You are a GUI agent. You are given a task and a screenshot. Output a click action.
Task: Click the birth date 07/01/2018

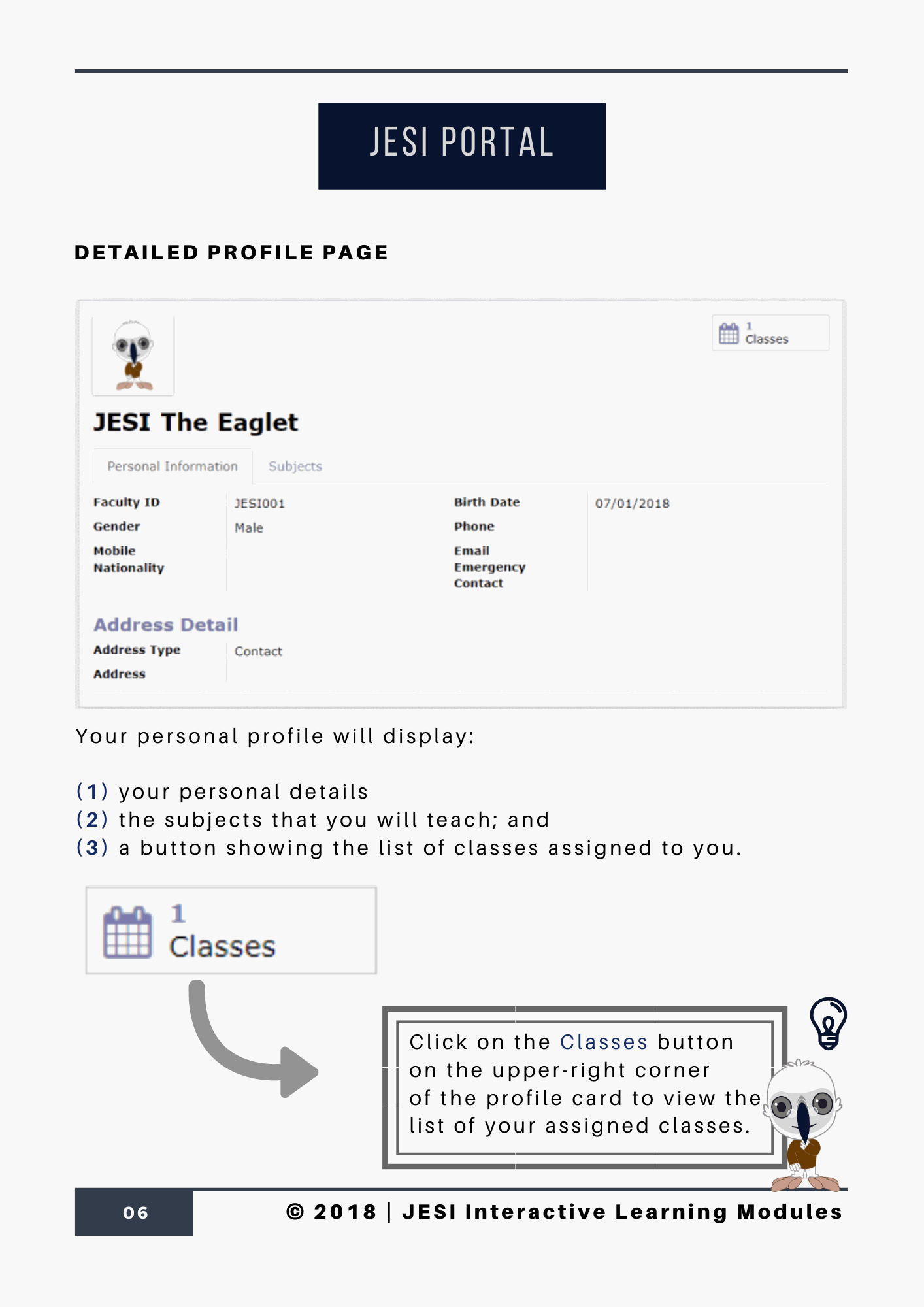click(632, 504)
